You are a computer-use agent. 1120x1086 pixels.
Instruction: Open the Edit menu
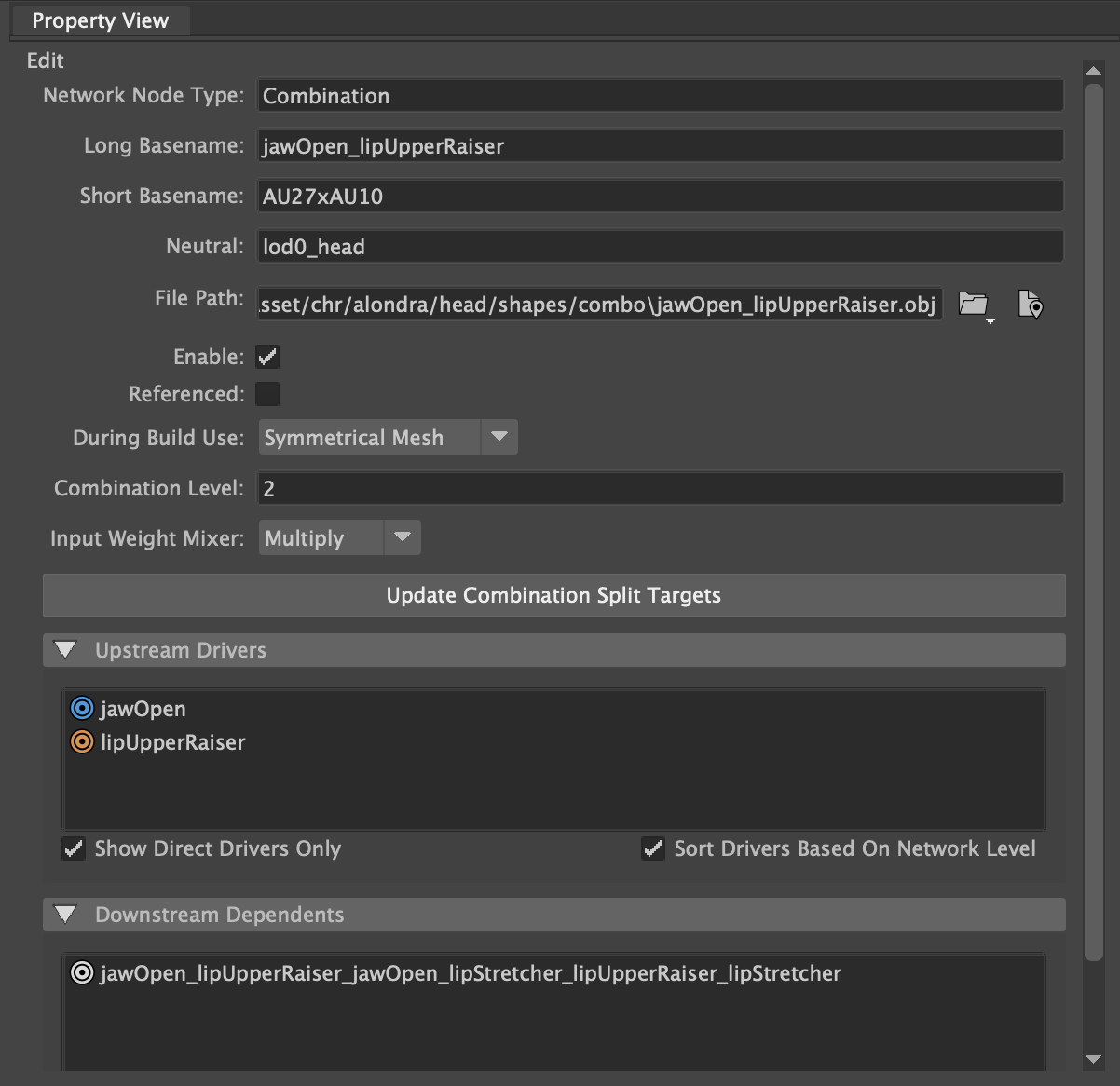pyautogui.click(x=45, y=61)
